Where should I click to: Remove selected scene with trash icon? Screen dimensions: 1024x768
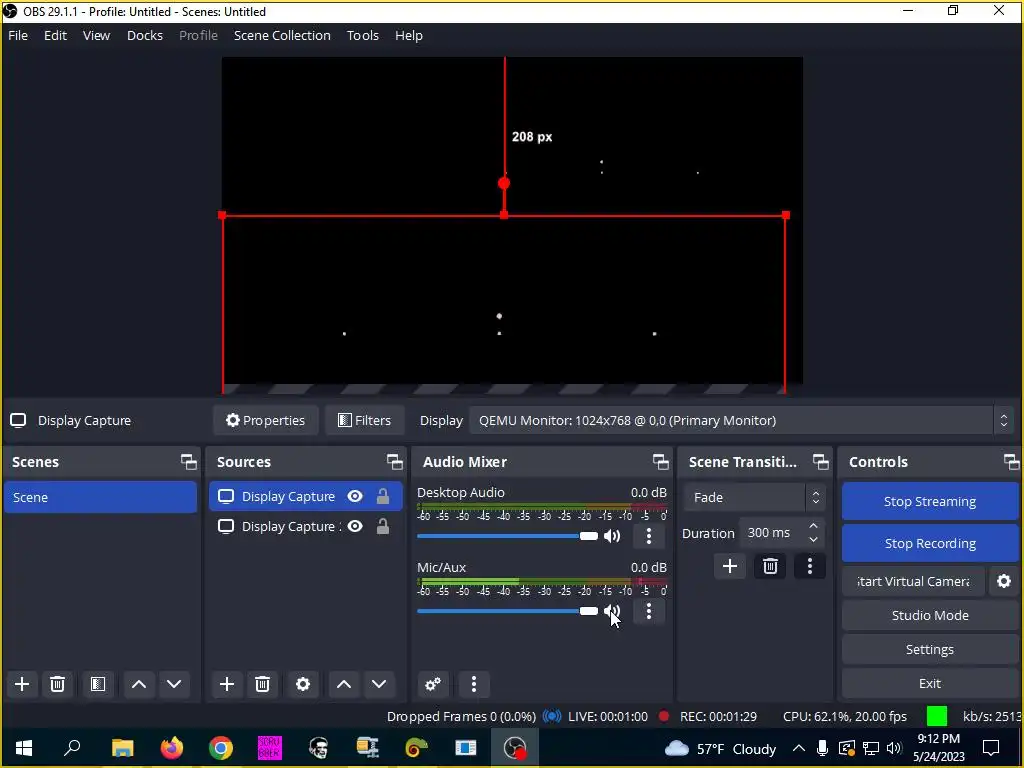pyautogui.click(x=57, y=684)
